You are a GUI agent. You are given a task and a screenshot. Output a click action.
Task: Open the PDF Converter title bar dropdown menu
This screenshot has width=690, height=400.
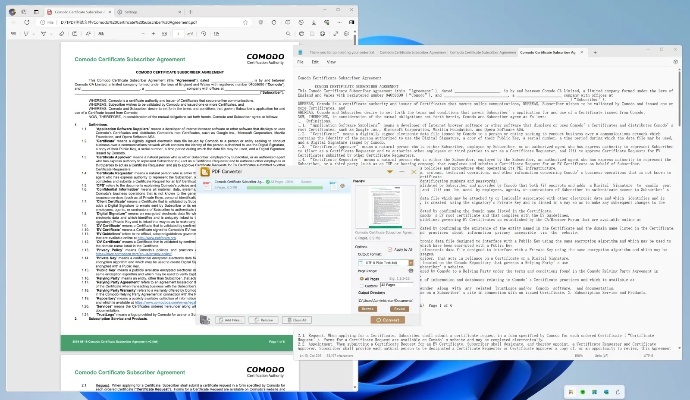(389, 171)
